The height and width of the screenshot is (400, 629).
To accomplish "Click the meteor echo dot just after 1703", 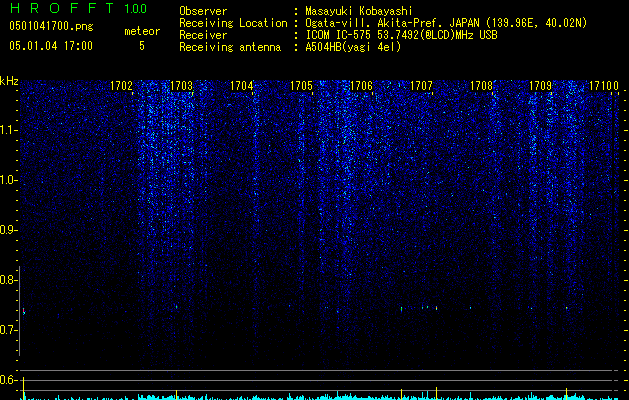I will pos(176,307).
